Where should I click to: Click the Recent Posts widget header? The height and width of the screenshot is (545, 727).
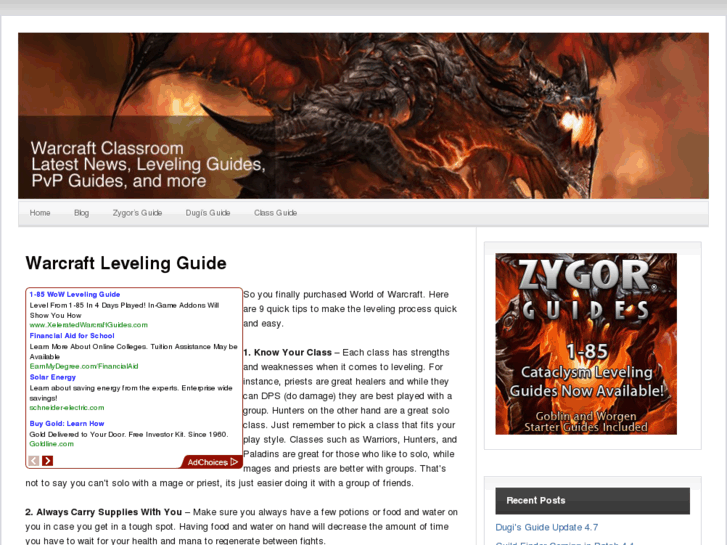[593, 500]
